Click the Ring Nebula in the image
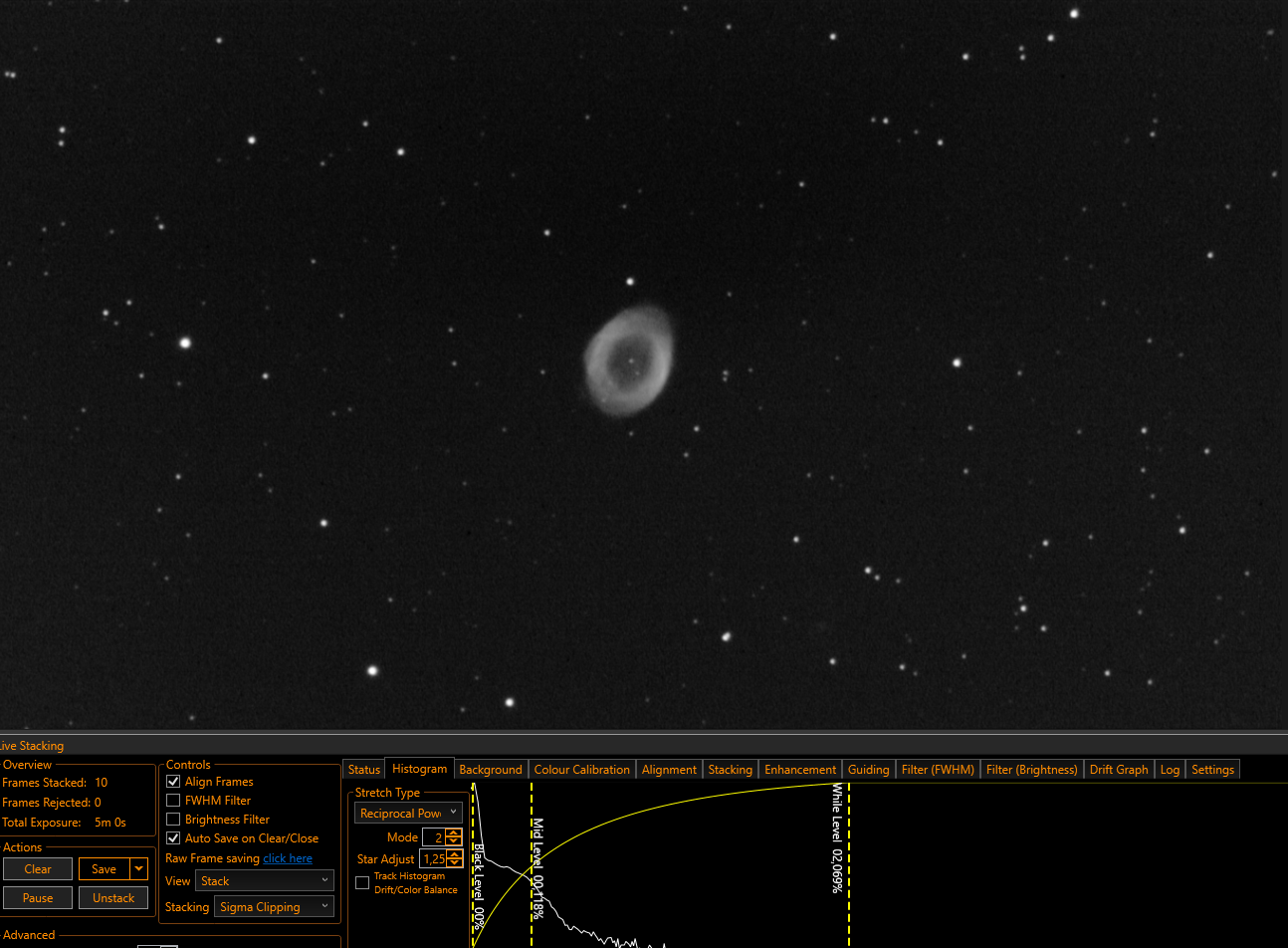 [628, 359]
